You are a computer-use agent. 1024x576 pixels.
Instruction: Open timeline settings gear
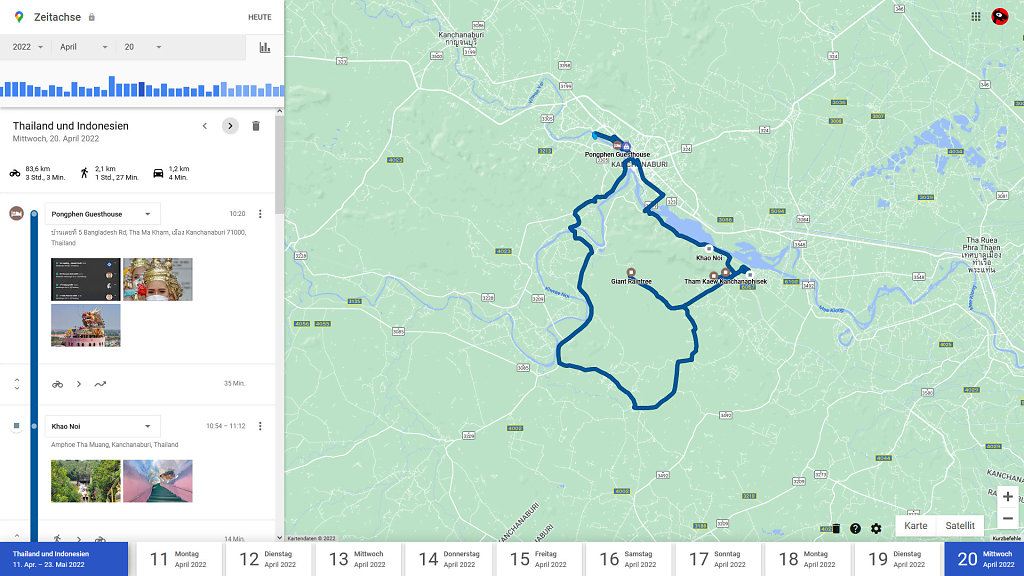[x=876, y=528]
